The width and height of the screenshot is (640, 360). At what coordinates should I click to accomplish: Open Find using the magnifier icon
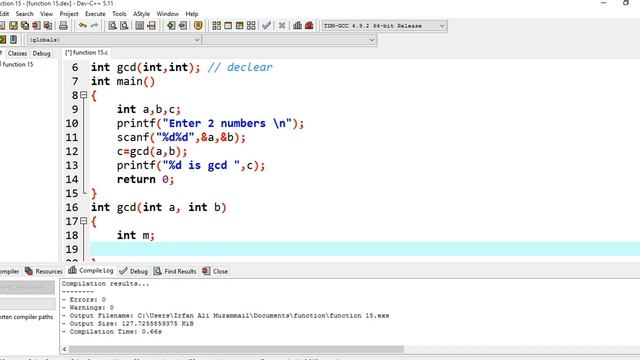click(112, 26)
